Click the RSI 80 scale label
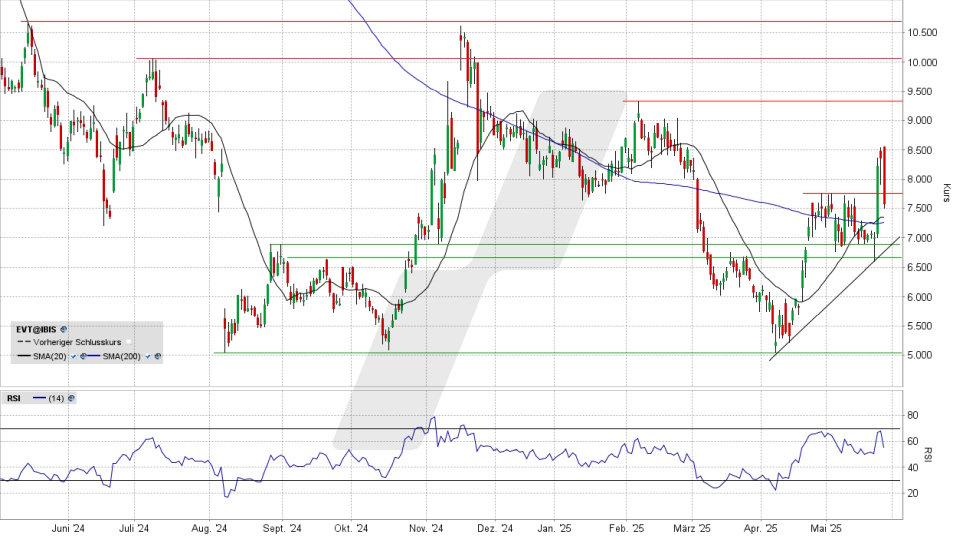960x540 pixels. (x=912, y=416)
